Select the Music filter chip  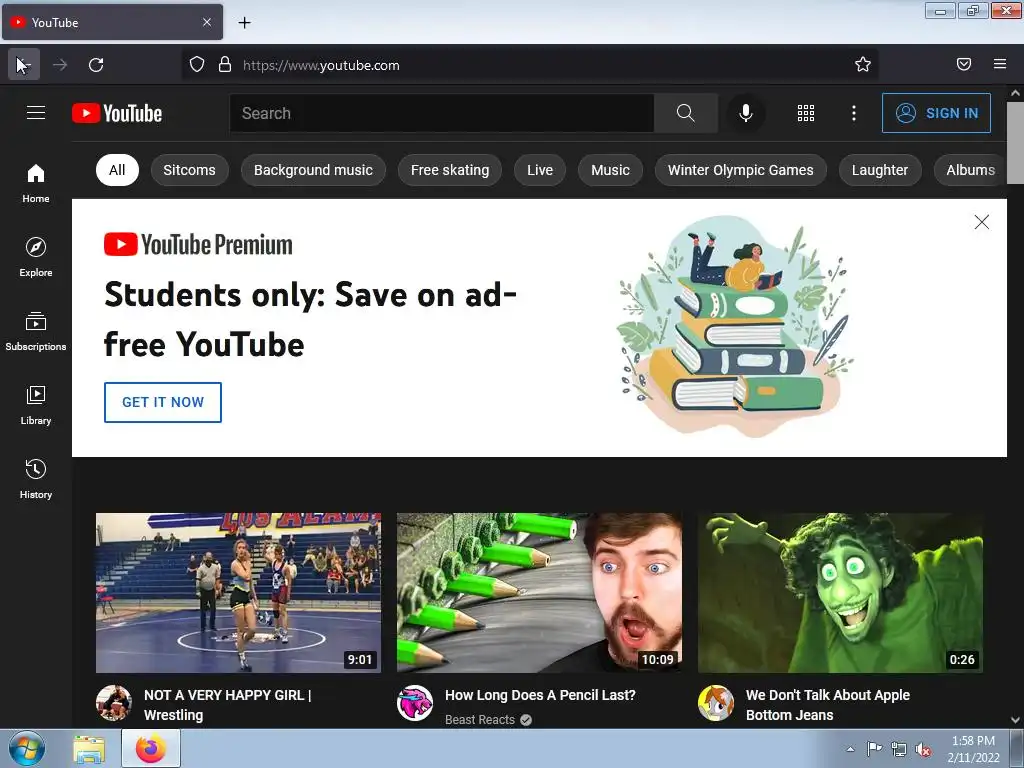610,170
